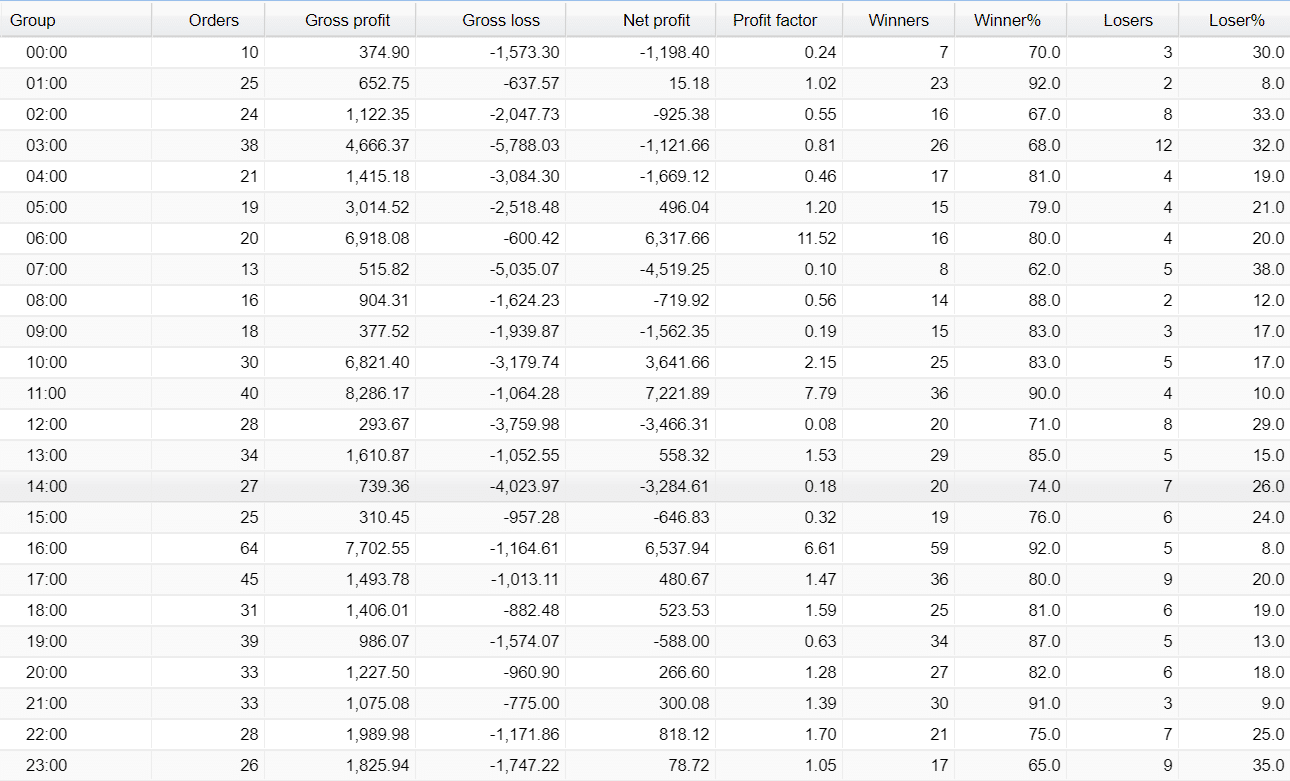
Task: Click gross profit value 8,286.17
Action: [378, 394]
